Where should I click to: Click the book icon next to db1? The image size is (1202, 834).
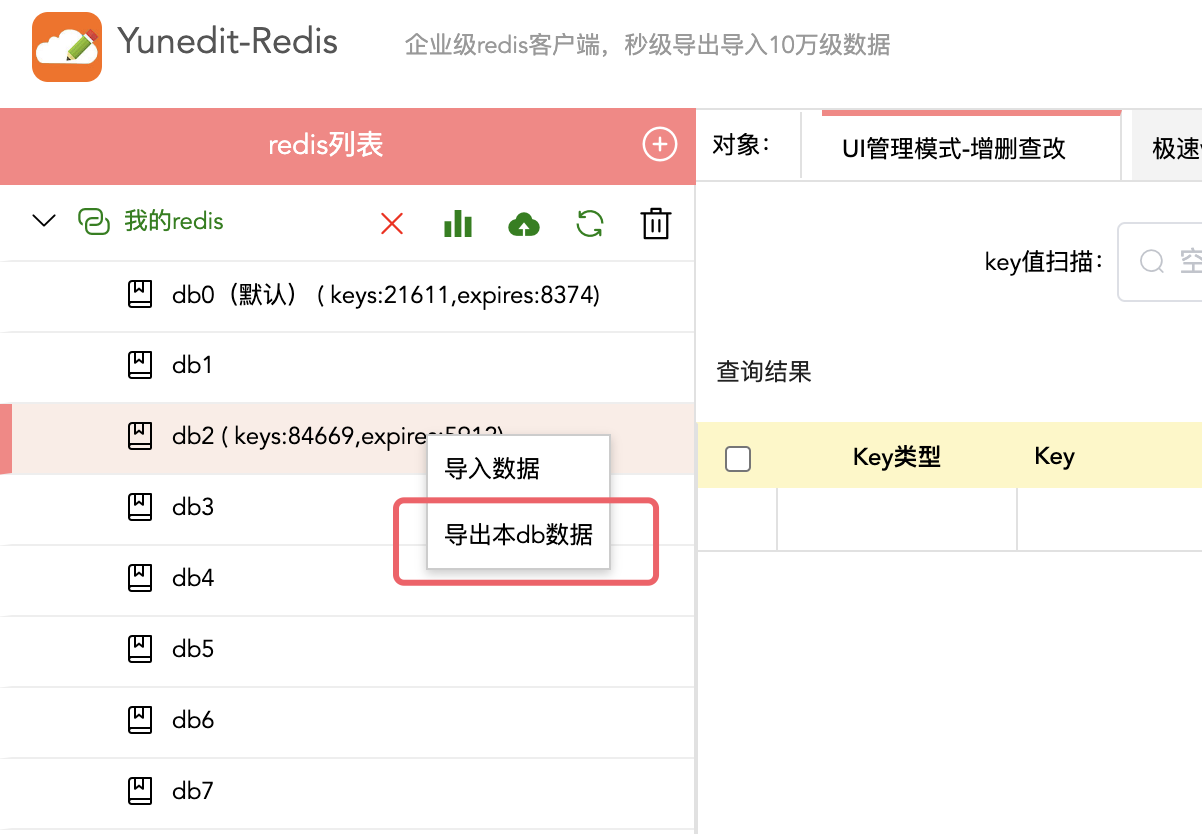tap(140, 365)
